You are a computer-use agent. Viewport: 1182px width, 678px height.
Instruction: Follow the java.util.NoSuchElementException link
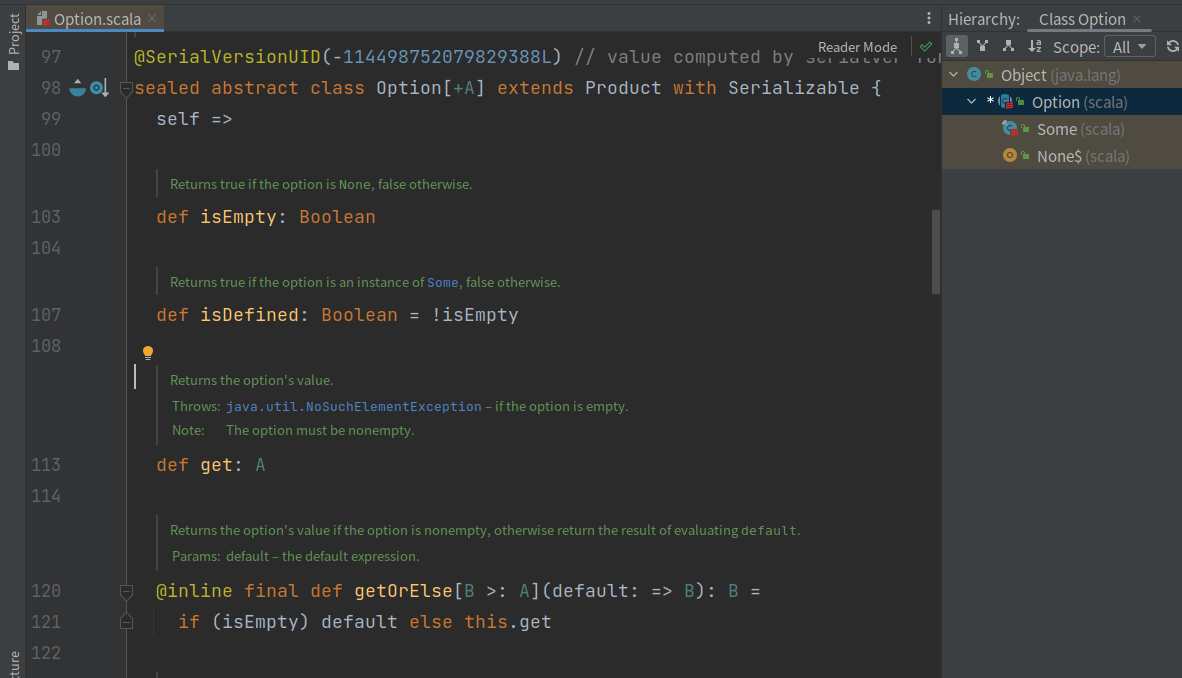click(x=354, y=406)
